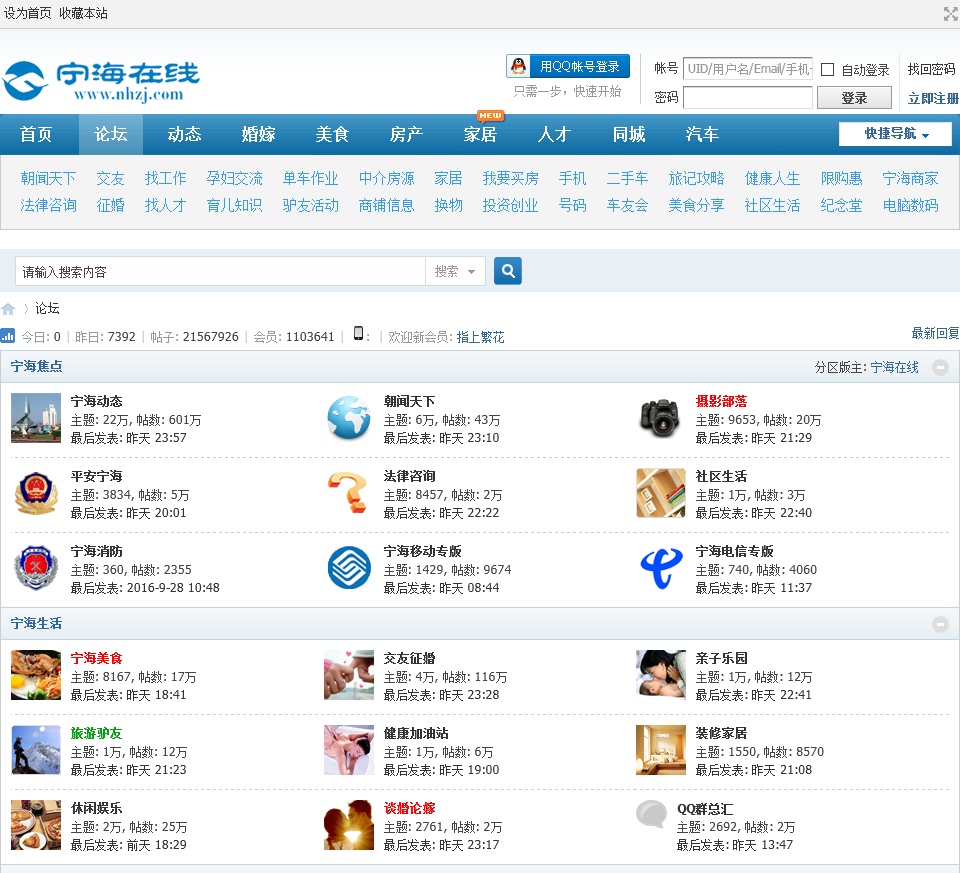
Task: Open the 宁海生活 section title link
Action: coord(36,624)
